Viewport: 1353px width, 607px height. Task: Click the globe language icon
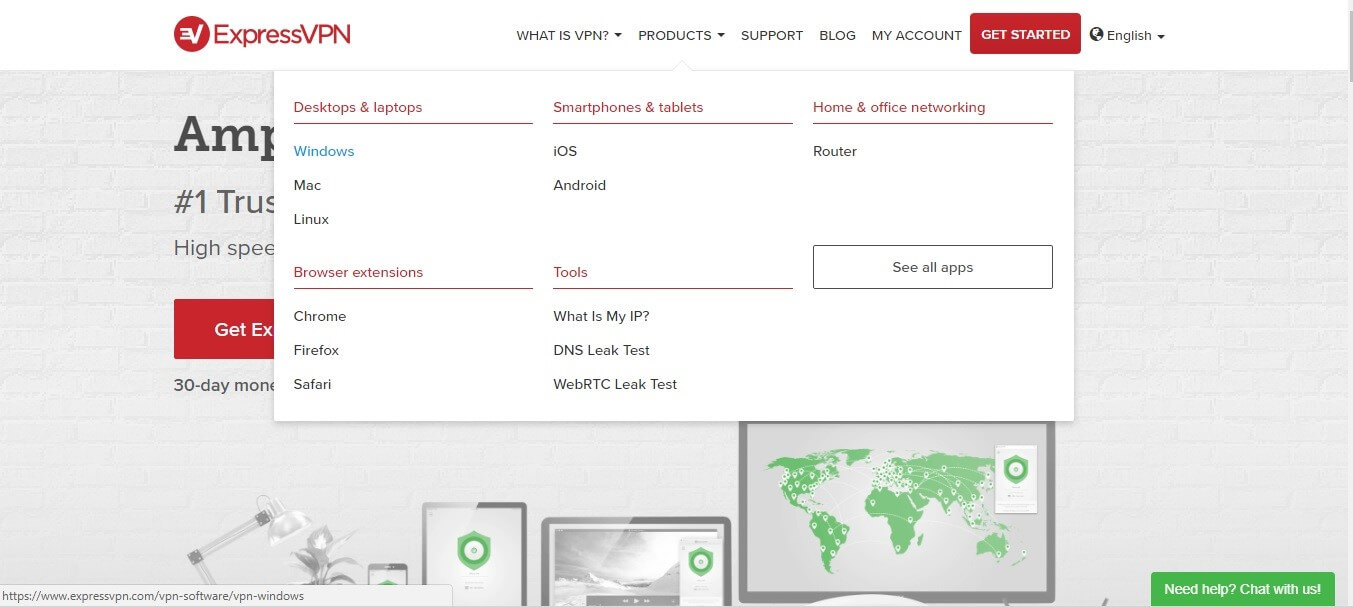[1096, 34]
